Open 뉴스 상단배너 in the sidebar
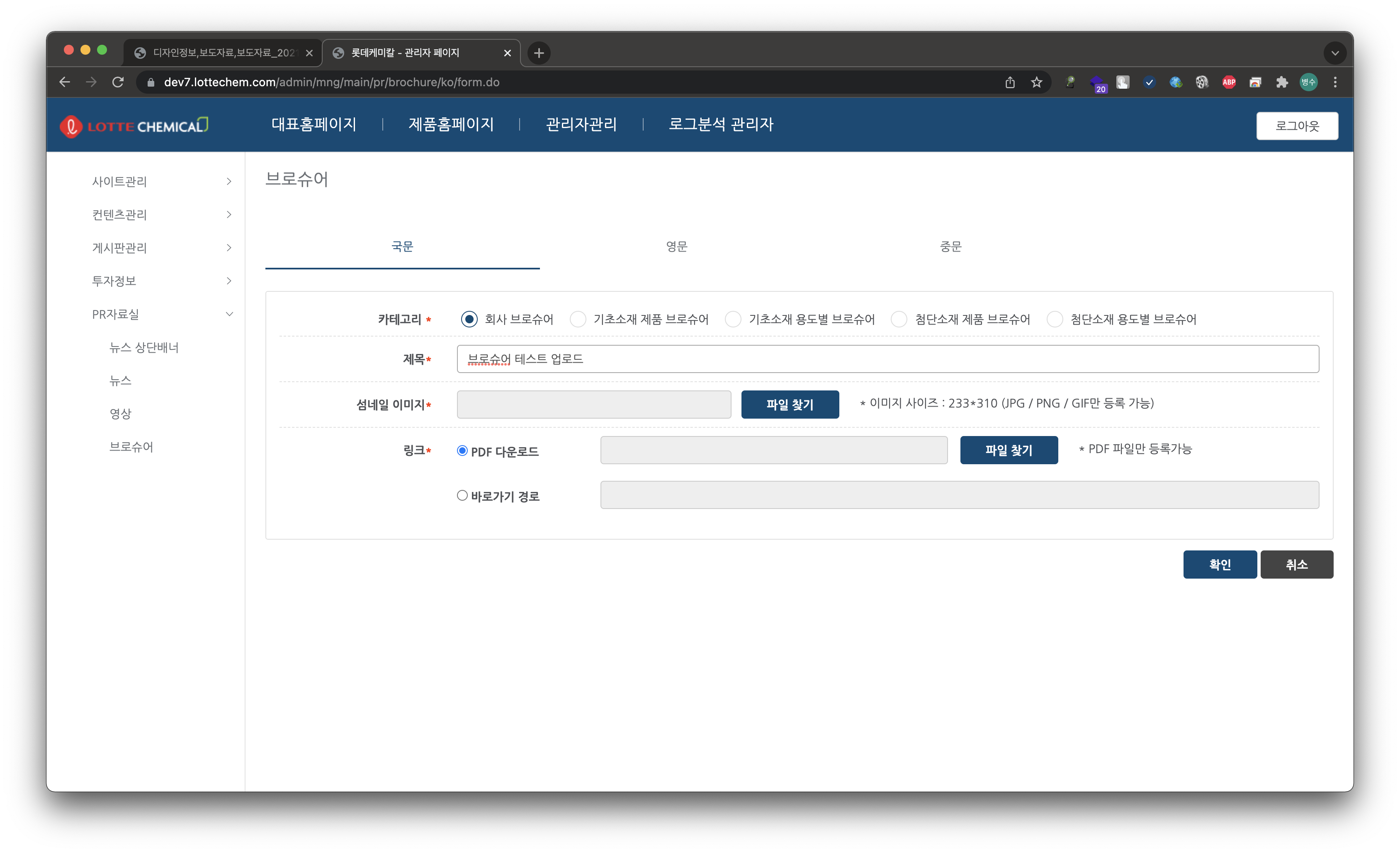 pyautogui.click(x=144, y=348)
